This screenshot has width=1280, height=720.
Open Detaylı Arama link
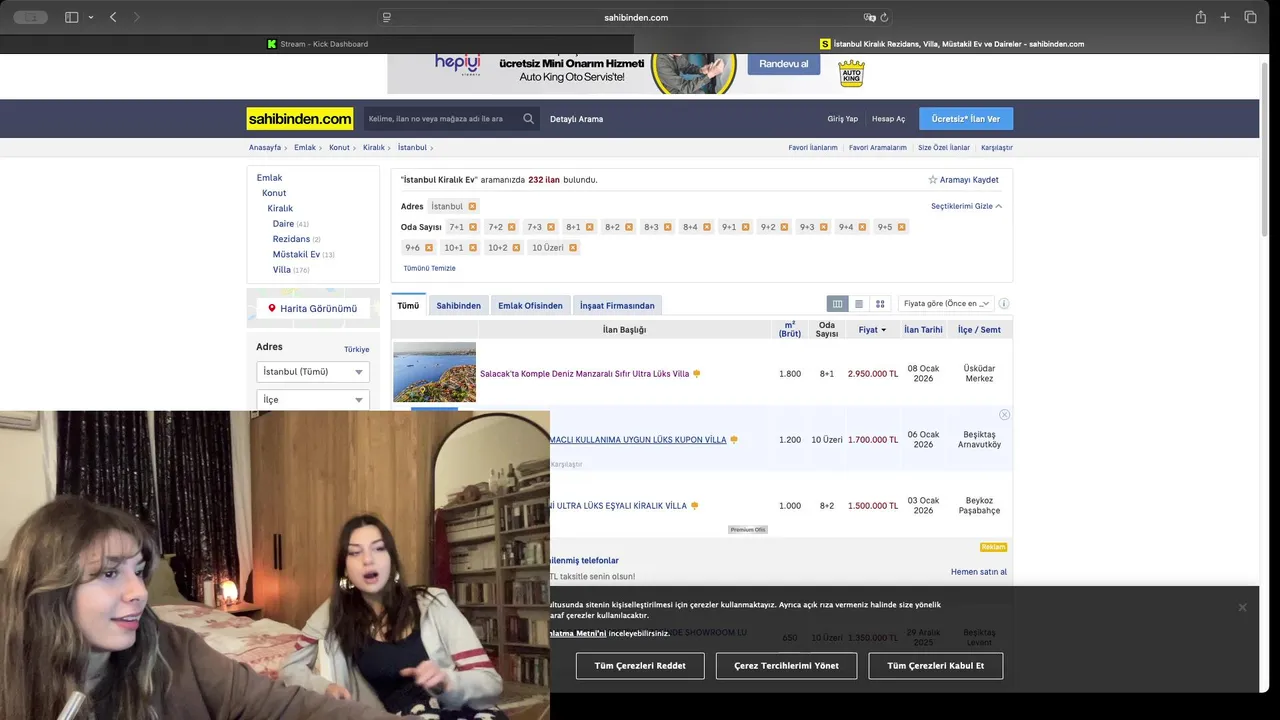point(576,119)
